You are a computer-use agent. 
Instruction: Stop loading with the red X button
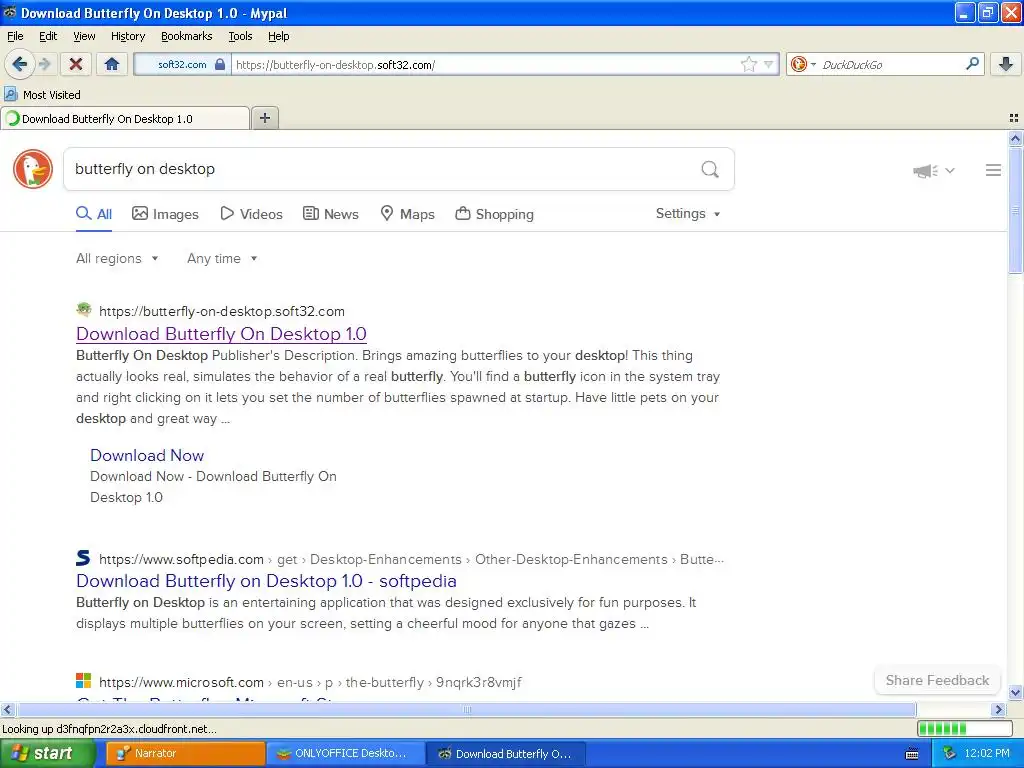point(76,64)
